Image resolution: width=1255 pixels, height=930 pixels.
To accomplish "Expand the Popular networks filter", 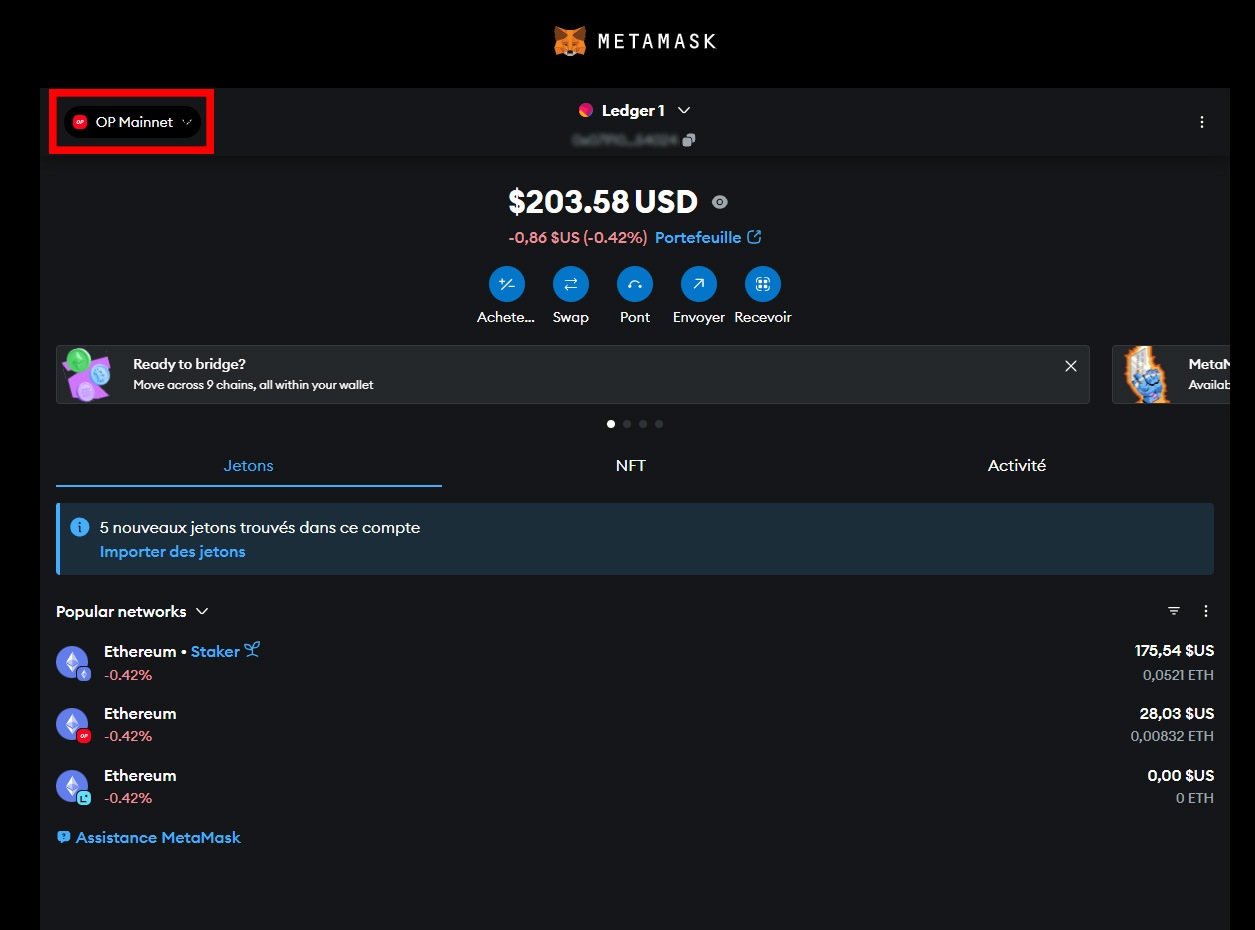I will click(132, 612).
